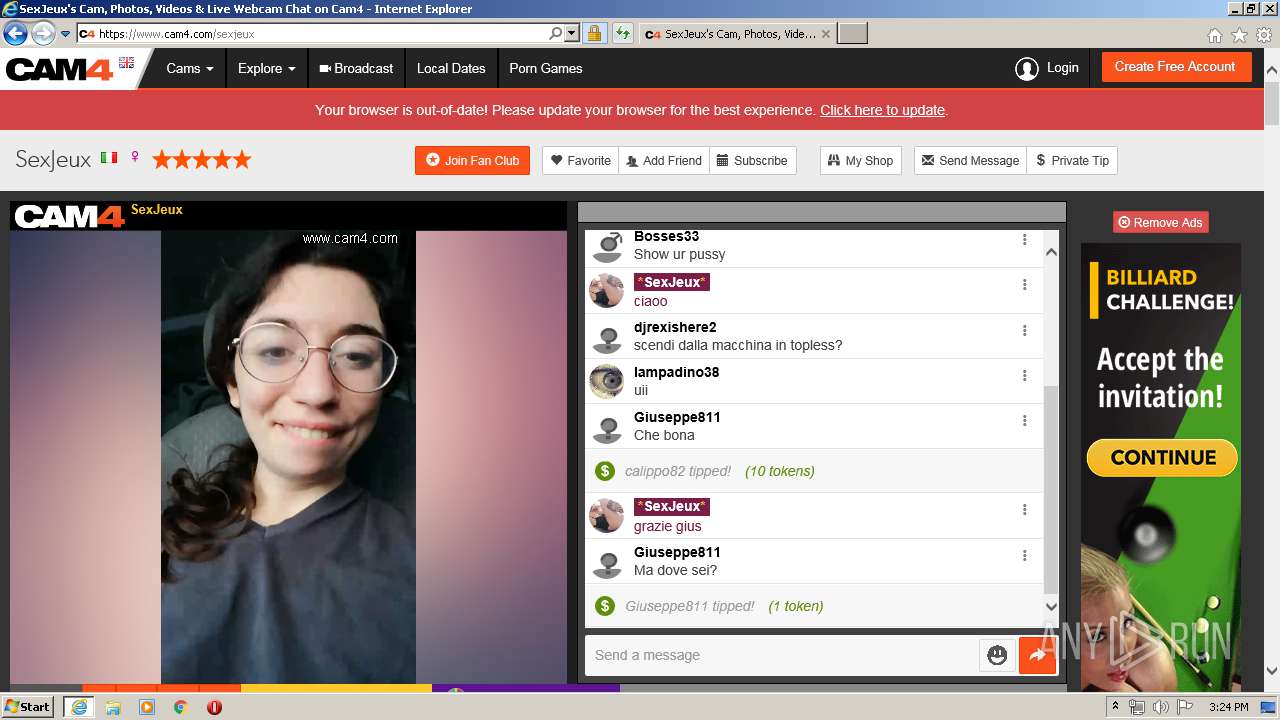This screenshot has height=720, width=1280.
Task: Open the Porn Games menu item
Action: click(545, 69)
